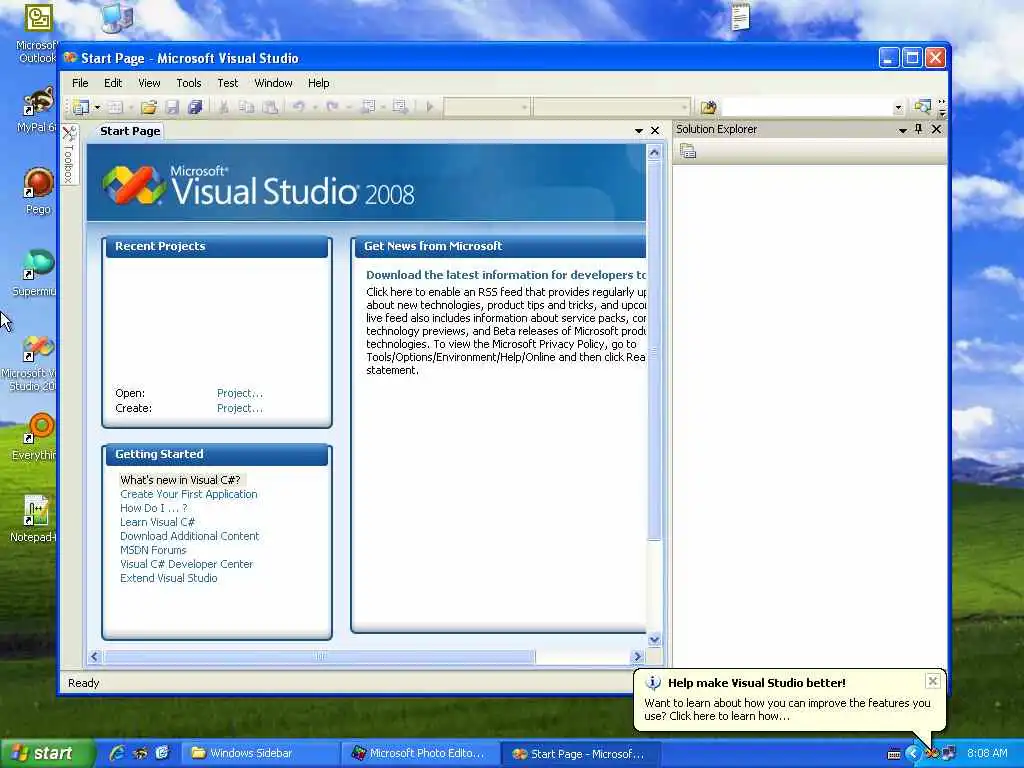Click Start Page scroll up arrow
This screenshot has height=768, width=1024.
coord(654,153)
